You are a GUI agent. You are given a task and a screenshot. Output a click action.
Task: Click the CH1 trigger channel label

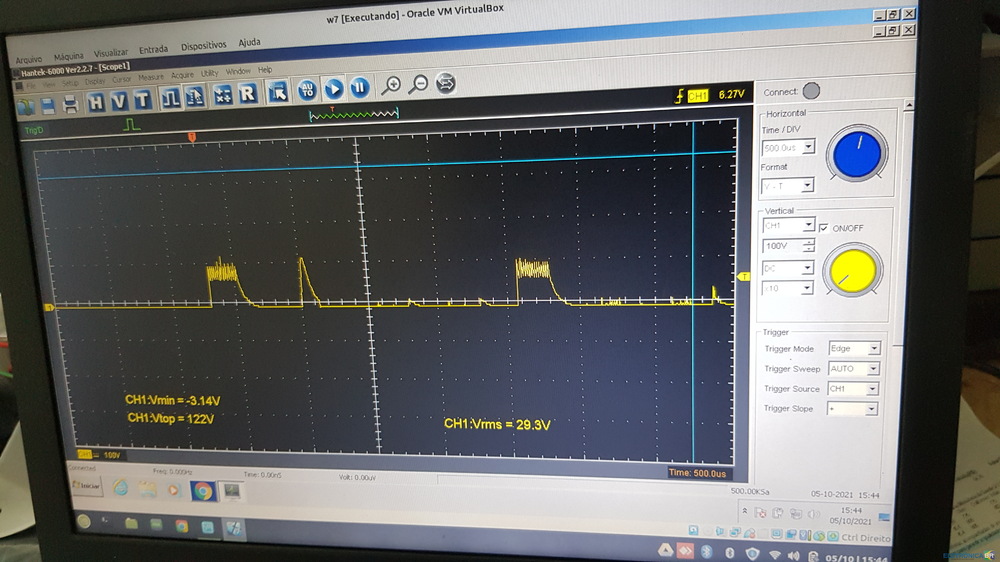(x=698, y=96)
